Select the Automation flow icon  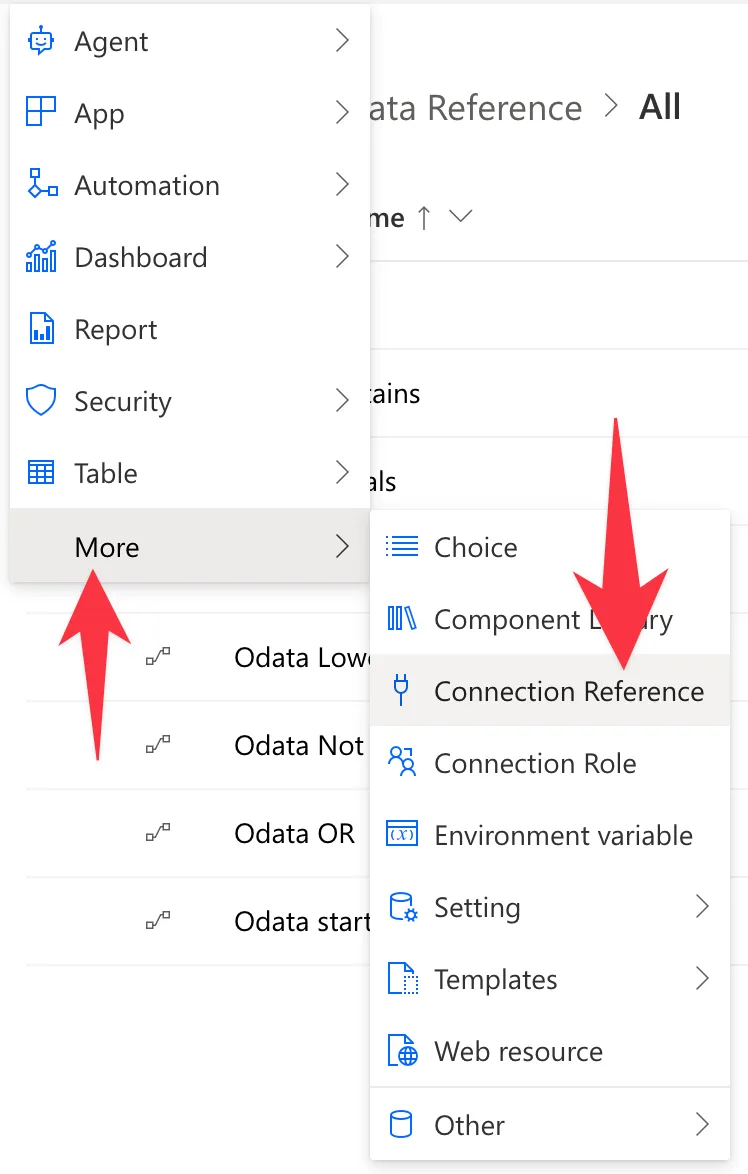tap(42, 183)
